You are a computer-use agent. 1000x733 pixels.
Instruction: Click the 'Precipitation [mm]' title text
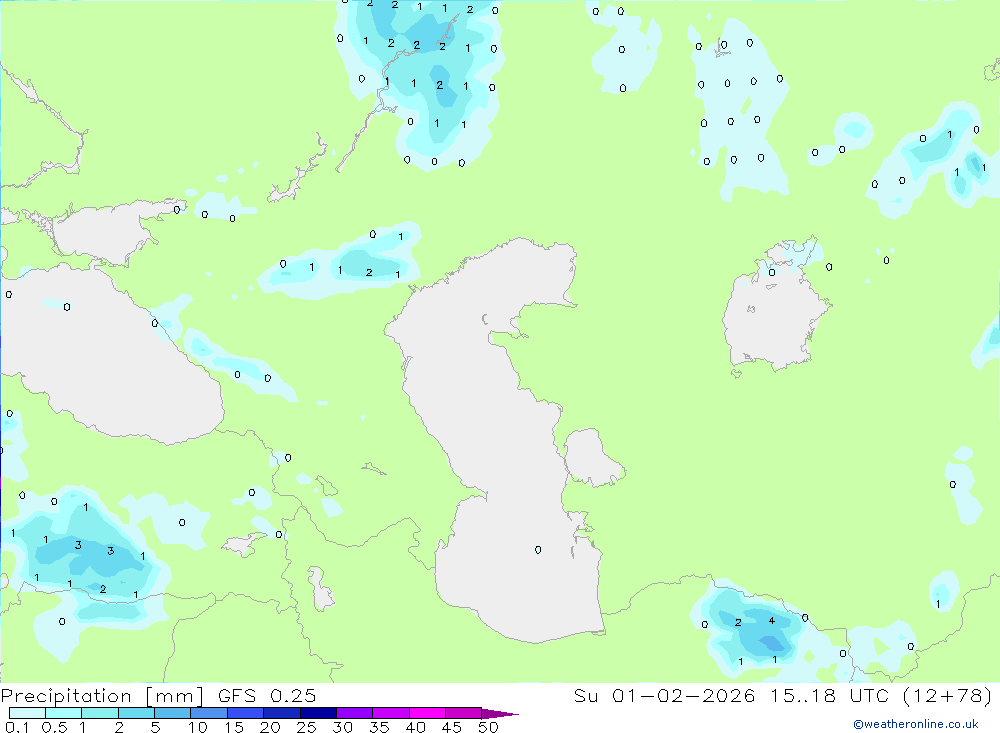click(102, 696)
